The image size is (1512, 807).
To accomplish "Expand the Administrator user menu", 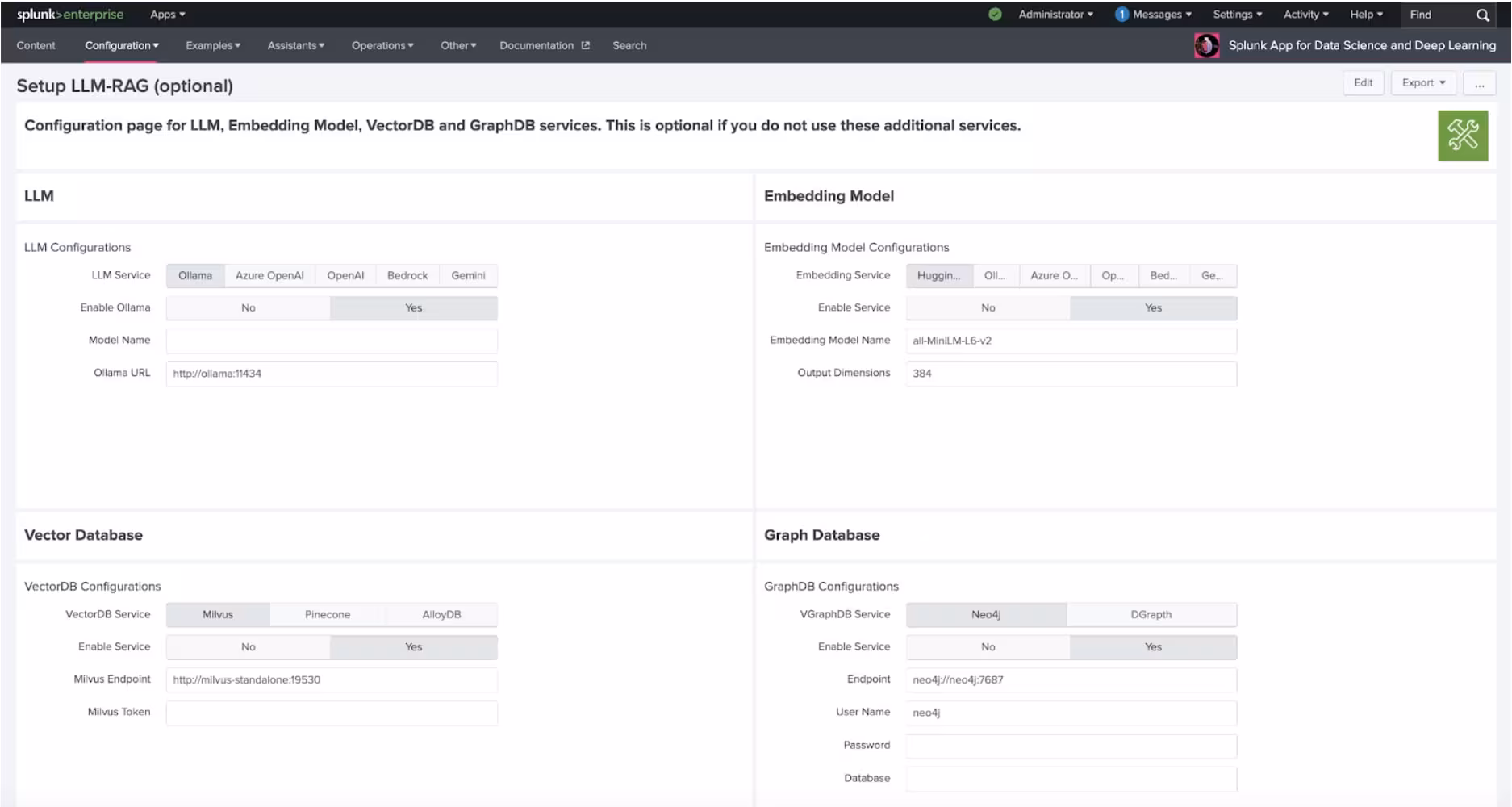I will 1055,15.
